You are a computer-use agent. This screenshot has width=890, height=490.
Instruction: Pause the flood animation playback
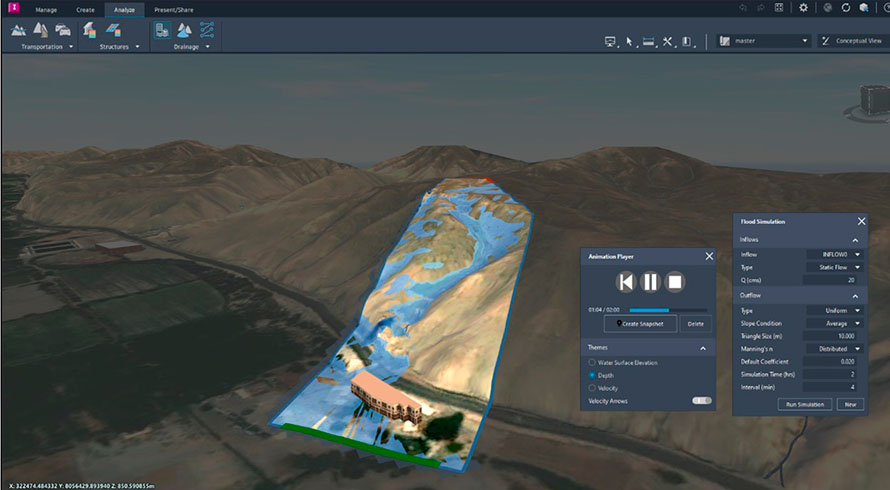click(x=650, y=282)
